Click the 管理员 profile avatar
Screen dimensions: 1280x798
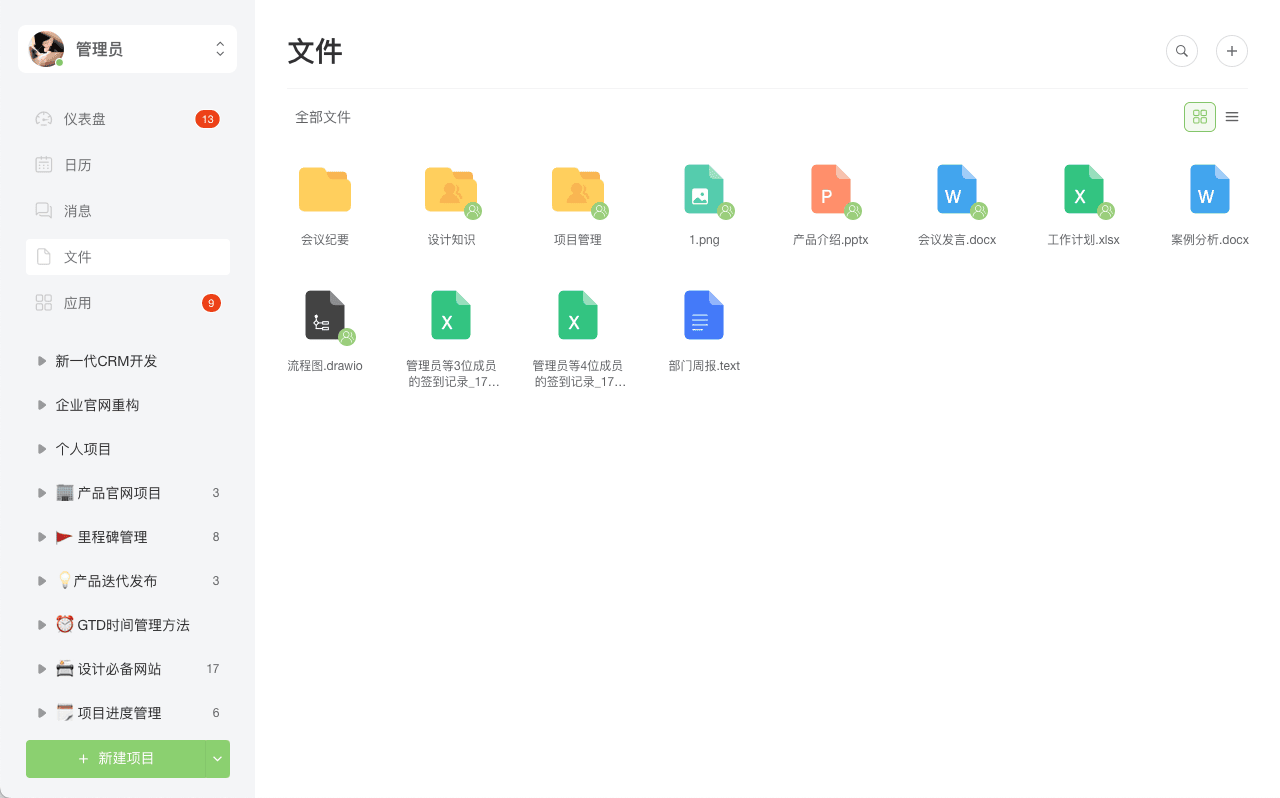[x=45, y=48]
